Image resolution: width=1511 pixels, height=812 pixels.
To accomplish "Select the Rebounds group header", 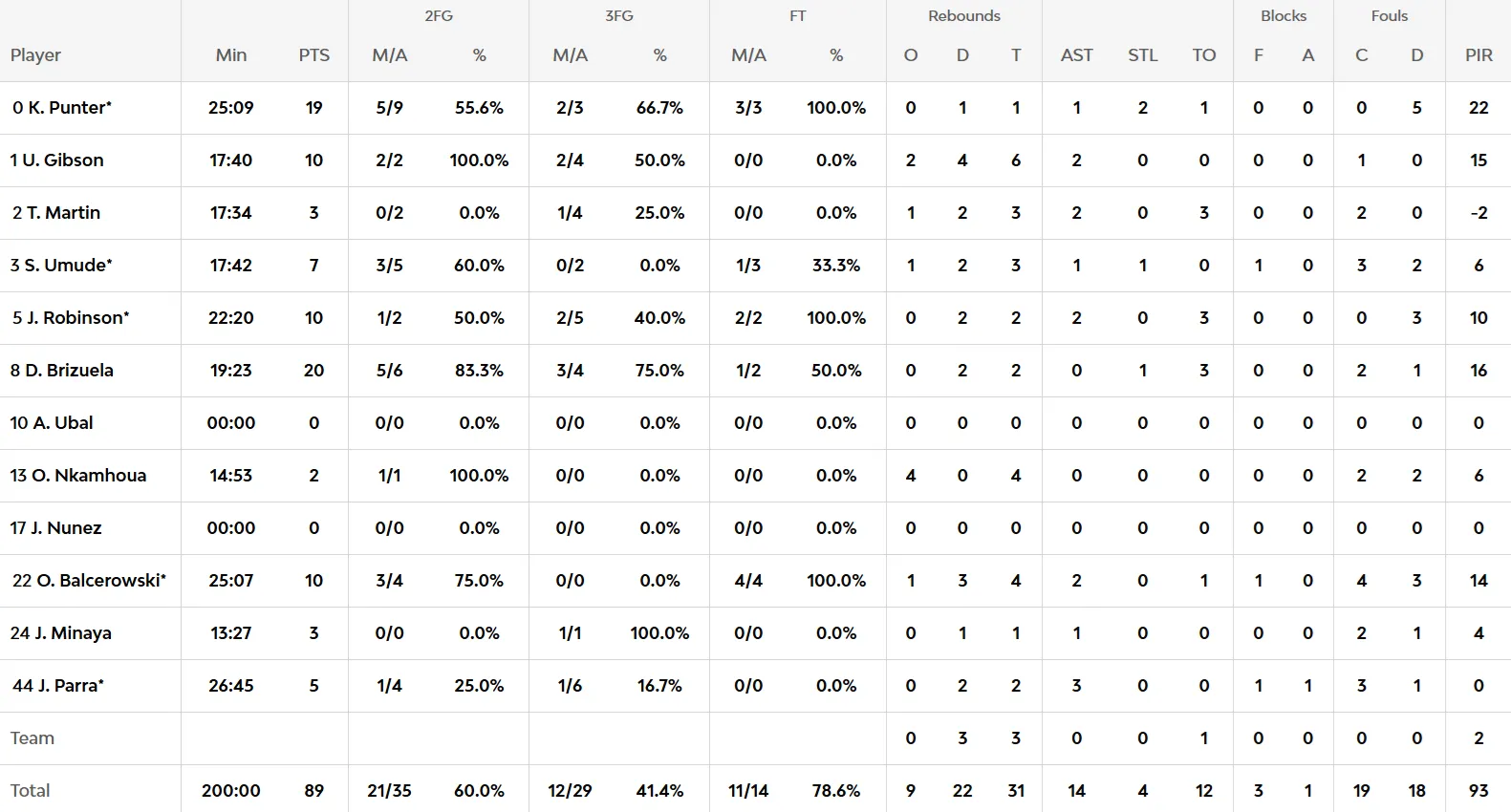I will (x=964, y=16).
